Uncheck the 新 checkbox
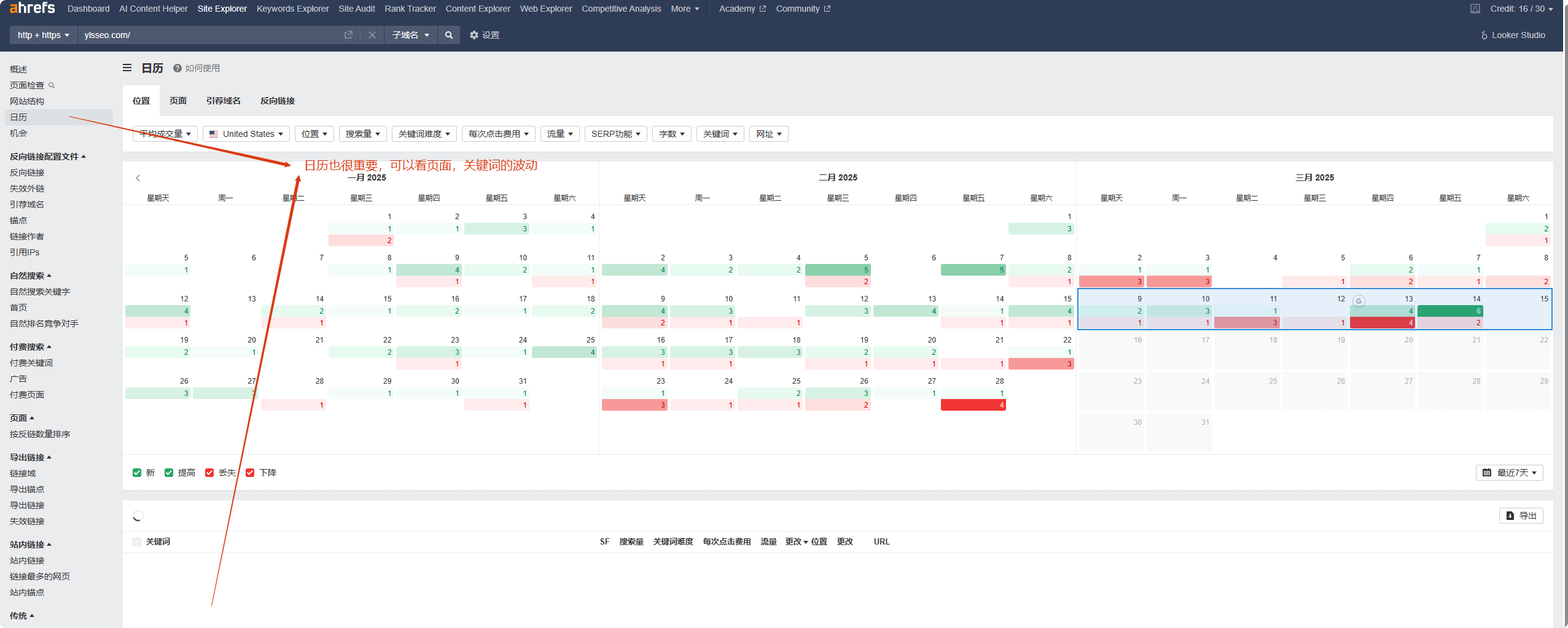The image size is (1568, 628). tap(137, 473)
